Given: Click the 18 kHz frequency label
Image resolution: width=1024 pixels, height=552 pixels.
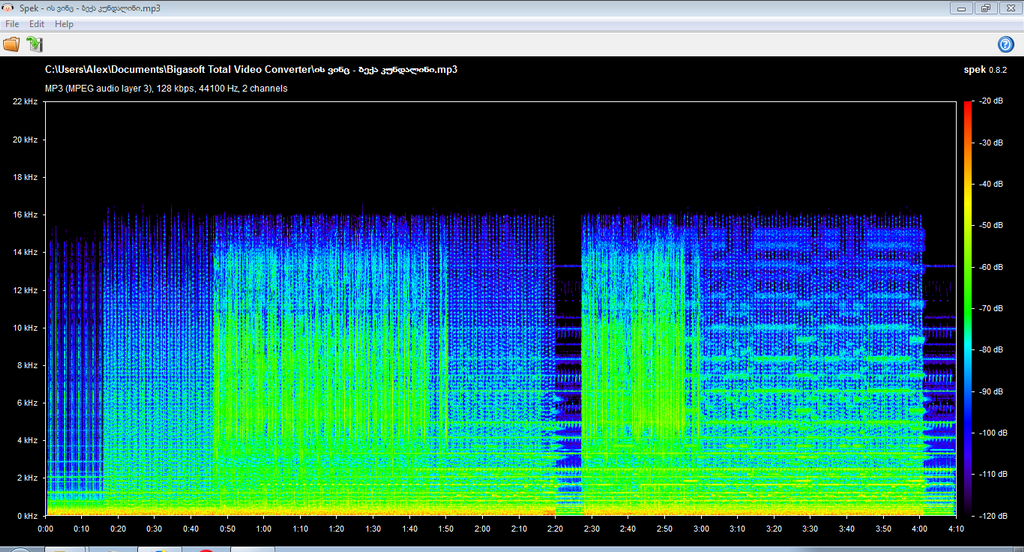Looking at the screenshot, I should point(25,177).
